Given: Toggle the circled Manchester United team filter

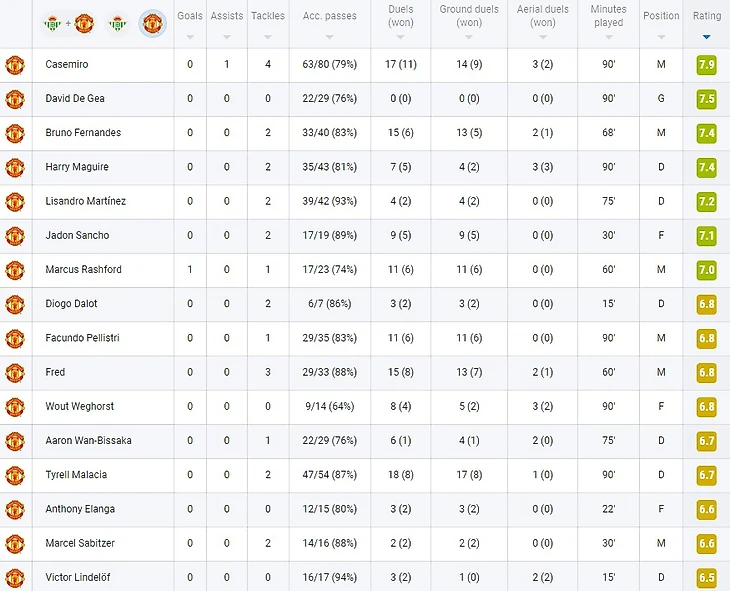Looking at the screenshot, I should pos(153,23).
